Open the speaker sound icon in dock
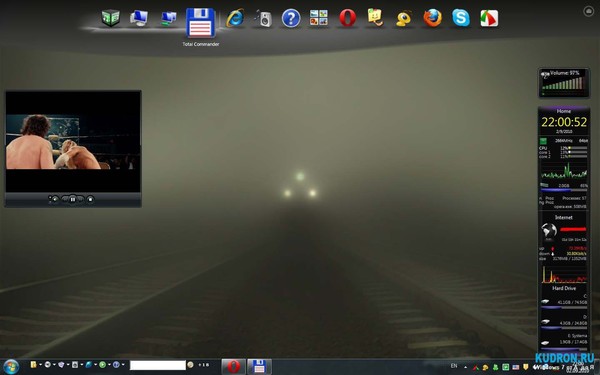 (x=263, y=18)
